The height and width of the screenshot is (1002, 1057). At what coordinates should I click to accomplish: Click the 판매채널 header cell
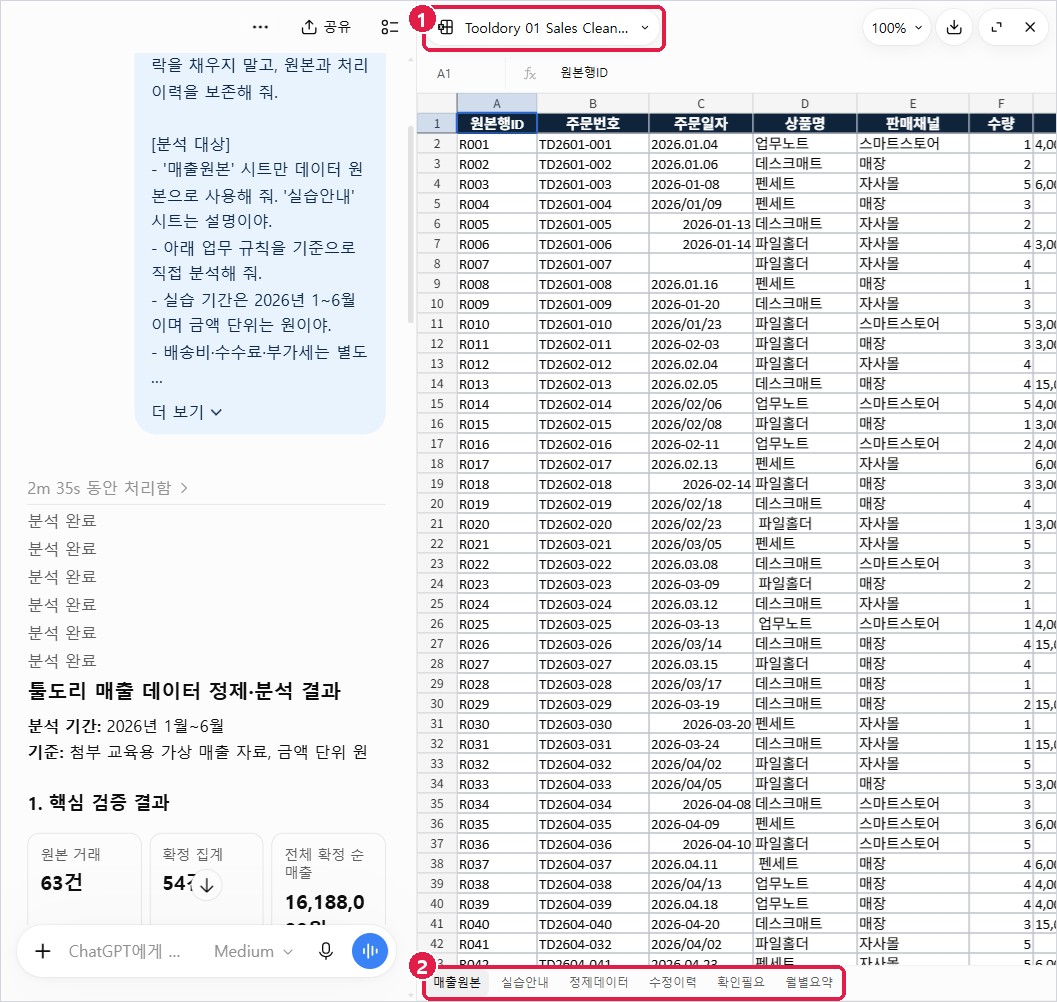pyautogui.click(x=913, y=123)
